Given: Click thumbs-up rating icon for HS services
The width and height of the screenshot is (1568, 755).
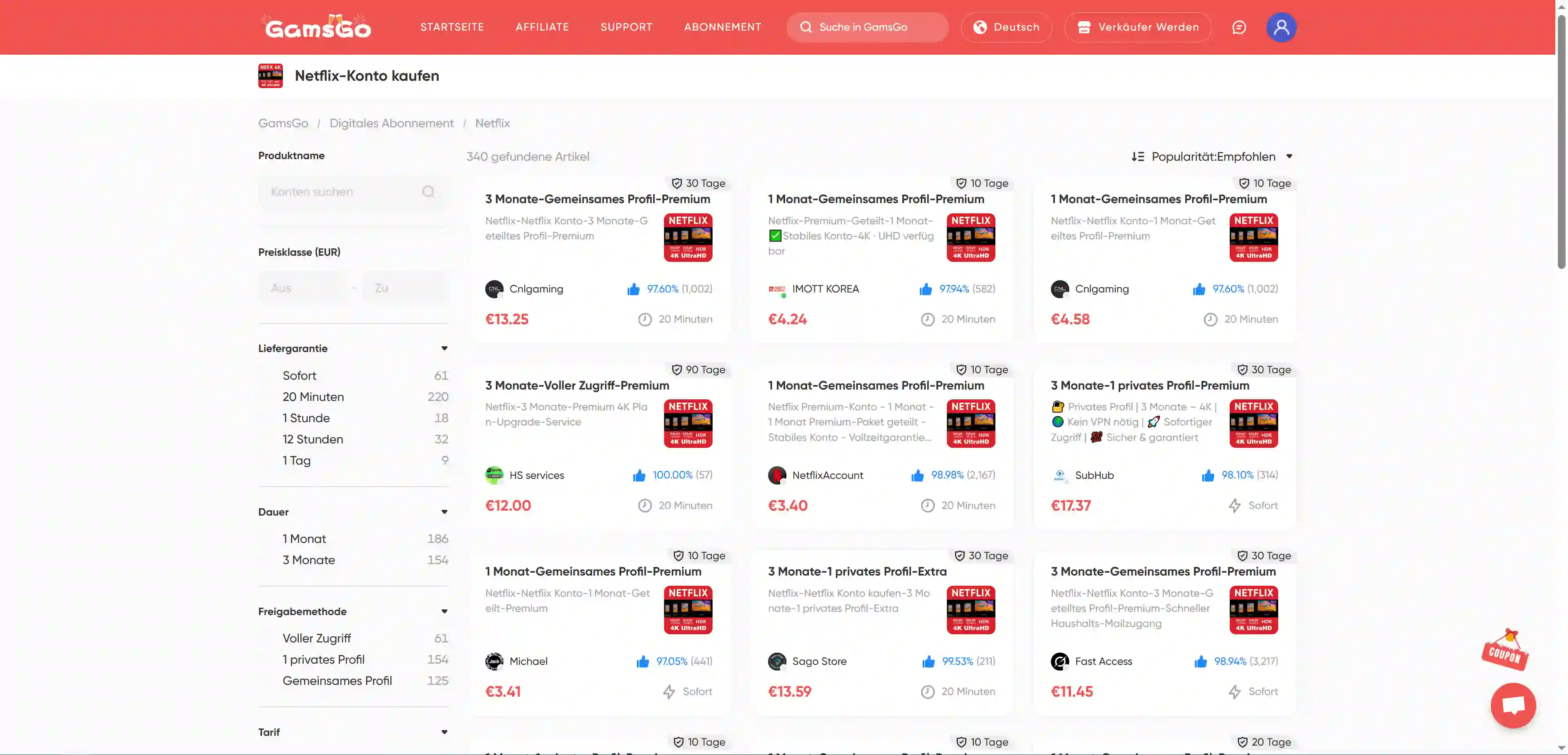Looking at the screenshot, I should [x=639, y=475].
